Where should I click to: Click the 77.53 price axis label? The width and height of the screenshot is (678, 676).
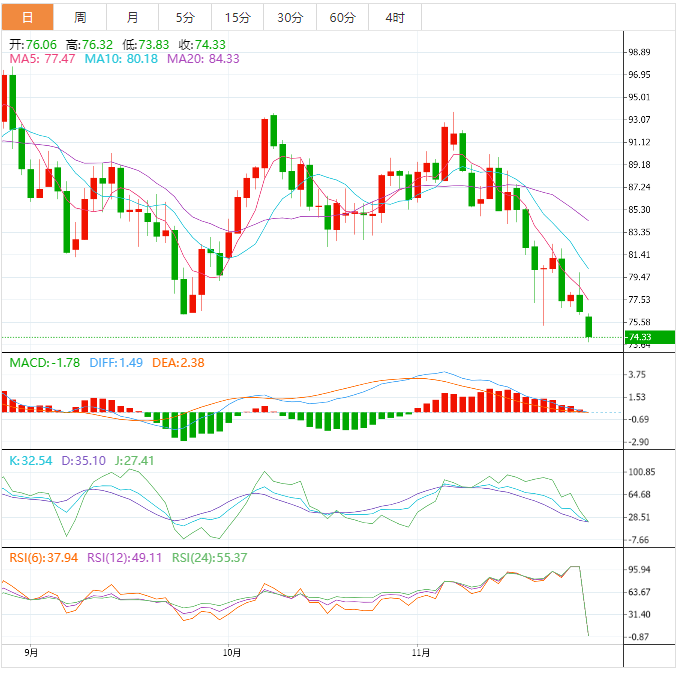point(639,299)
